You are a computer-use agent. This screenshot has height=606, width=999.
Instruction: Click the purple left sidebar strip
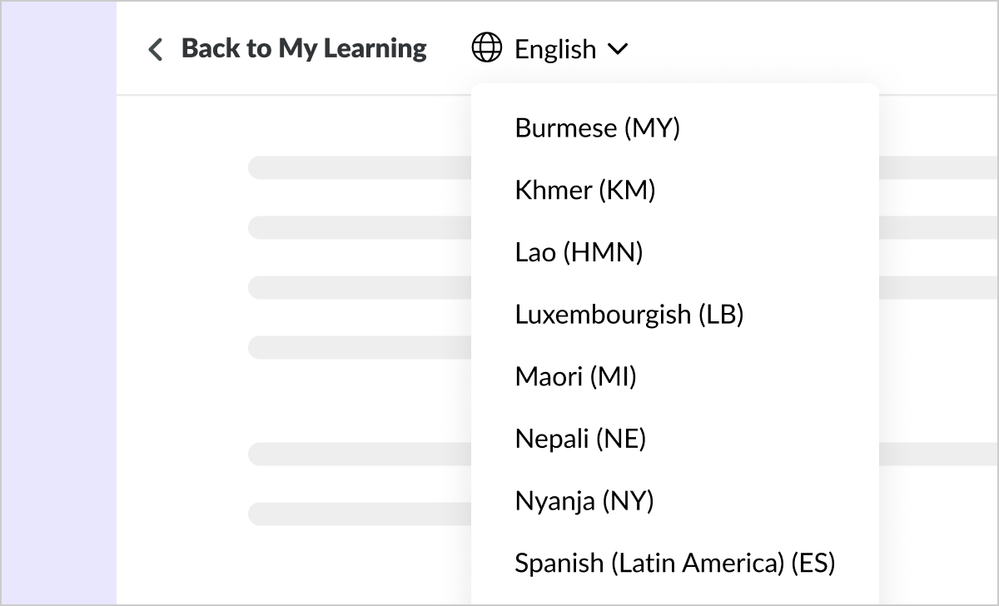coord(59,300)
